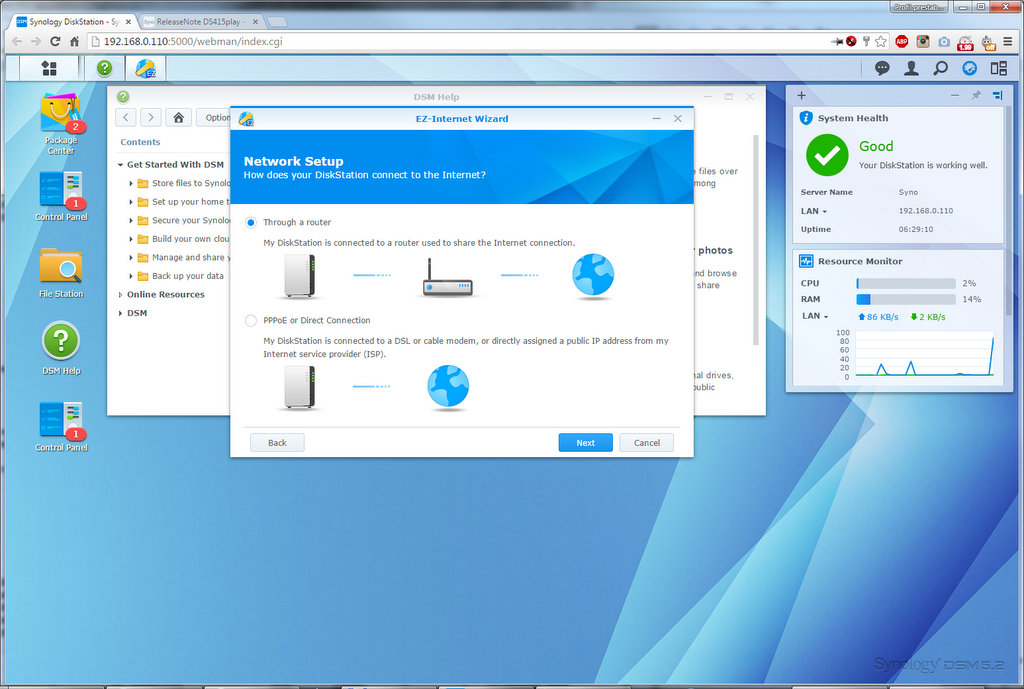Viewport: 1024px width, 689px height.
Task: Go back in DSM Help window
Action: click(x=126, y=118)
